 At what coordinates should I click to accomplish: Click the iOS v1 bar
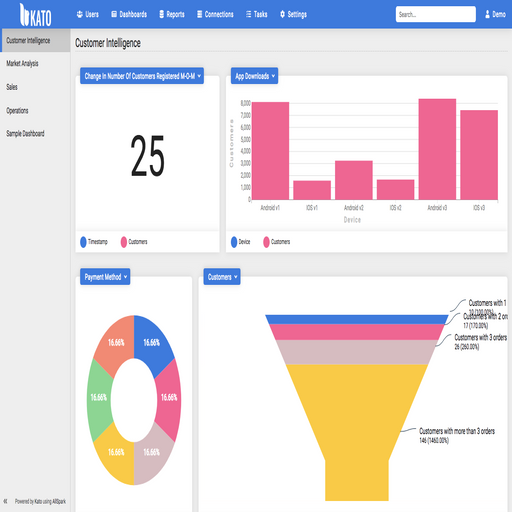[x=312, y=190]
